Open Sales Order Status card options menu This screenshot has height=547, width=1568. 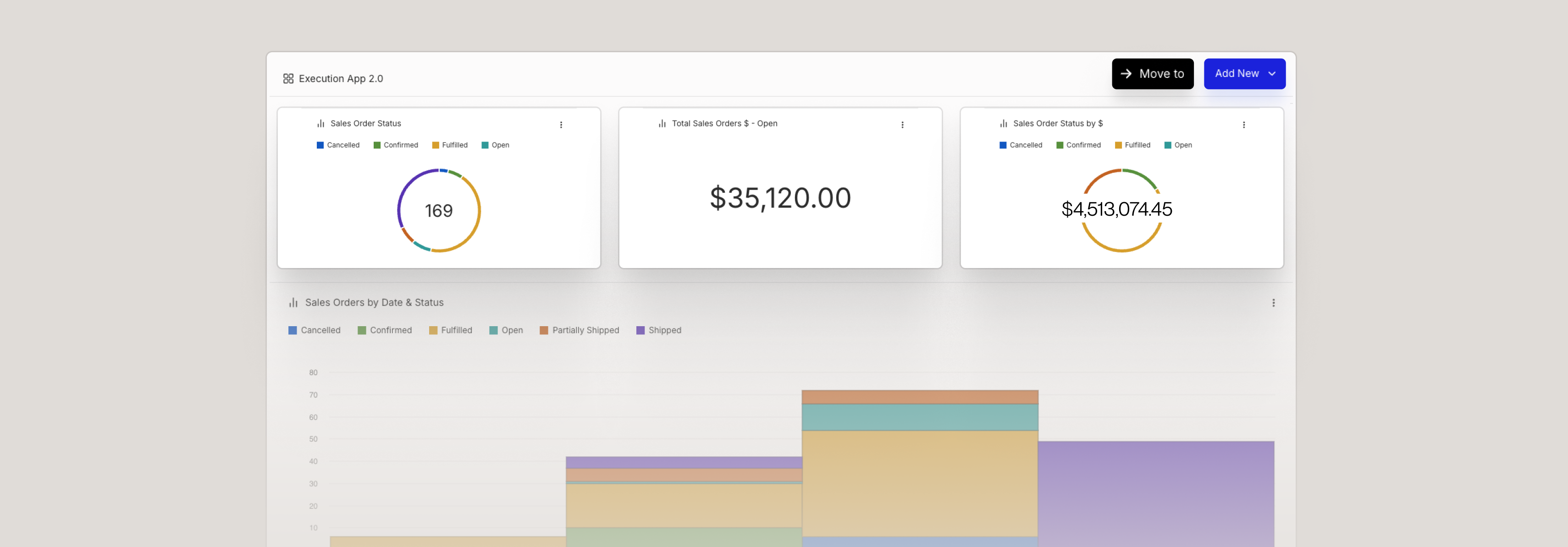point(561,125)
